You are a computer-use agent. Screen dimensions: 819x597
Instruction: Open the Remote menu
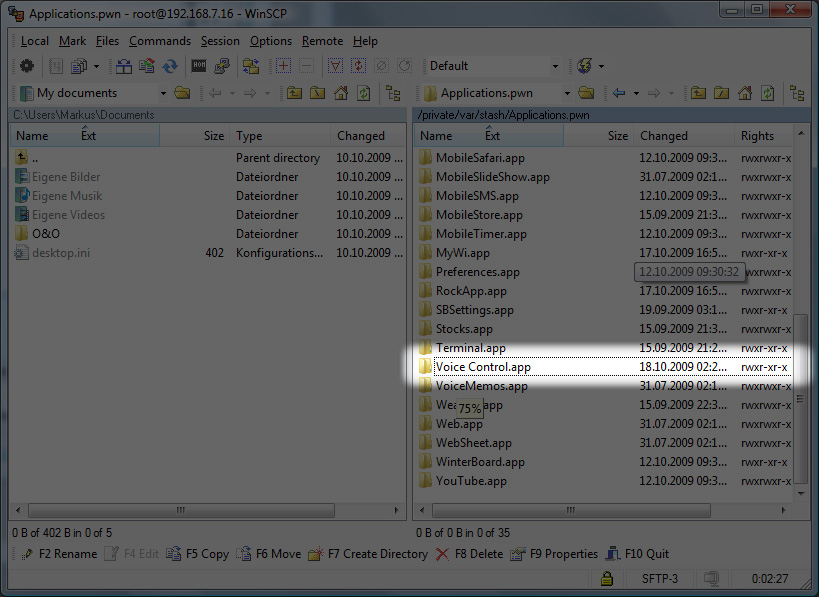322,41
